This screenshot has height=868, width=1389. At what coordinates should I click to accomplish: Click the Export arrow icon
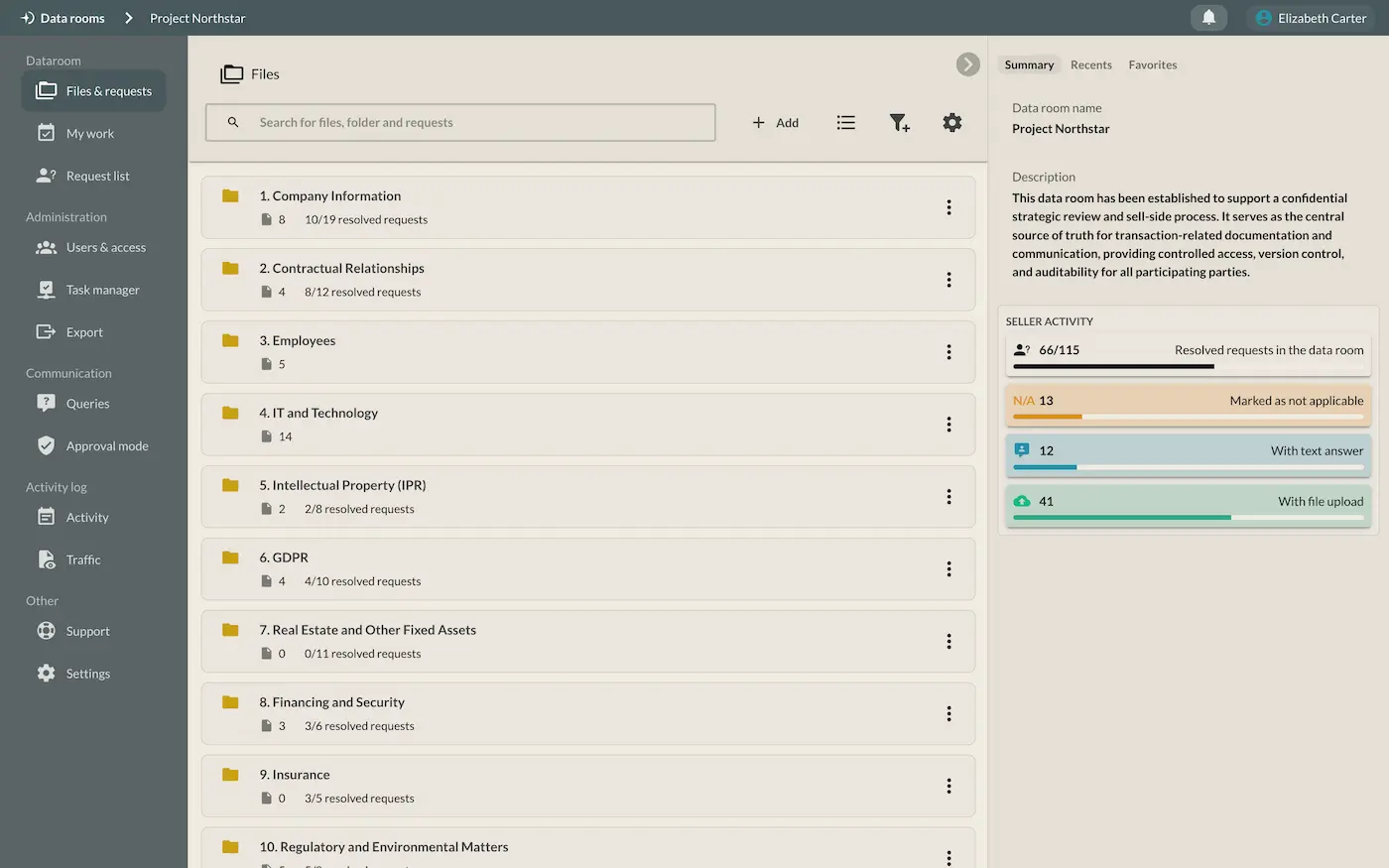(x=46, y=332)
